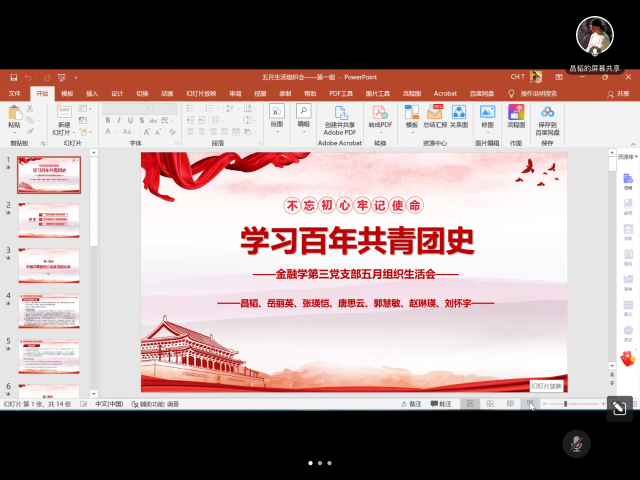Mute the microphone in the meeting overlay
This screenshot has height=480, width=640.
pyautogui.click(x=576, y=443)
